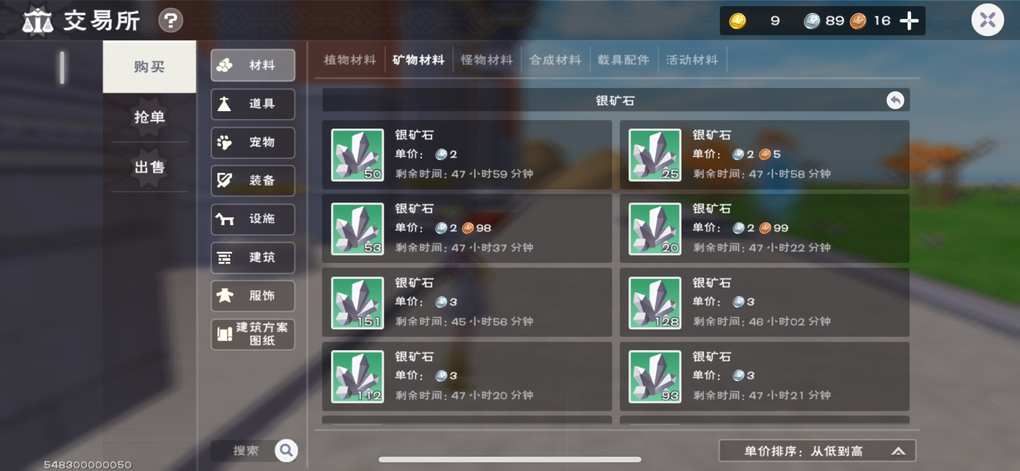Open the 植物材料 subcategory tab

coord(350,60)
